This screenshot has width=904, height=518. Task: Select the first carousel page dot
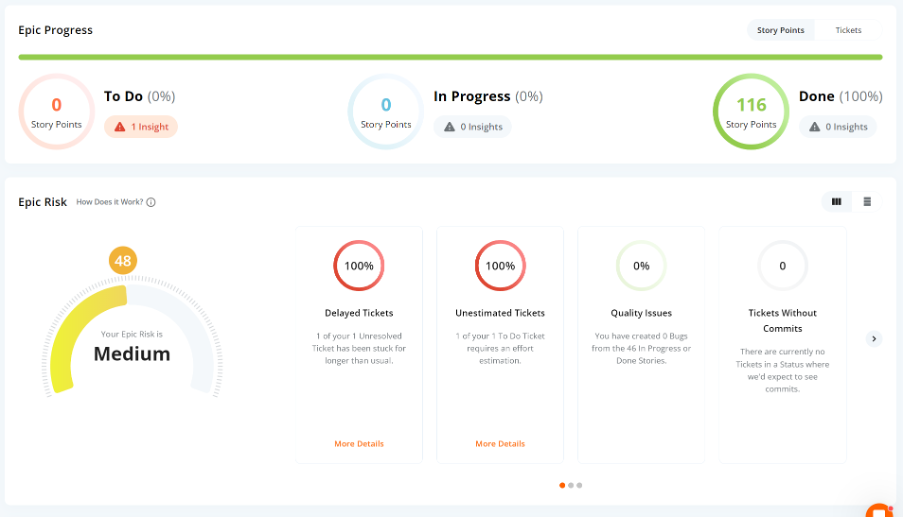pyautogui.click(x=562, y=485)
